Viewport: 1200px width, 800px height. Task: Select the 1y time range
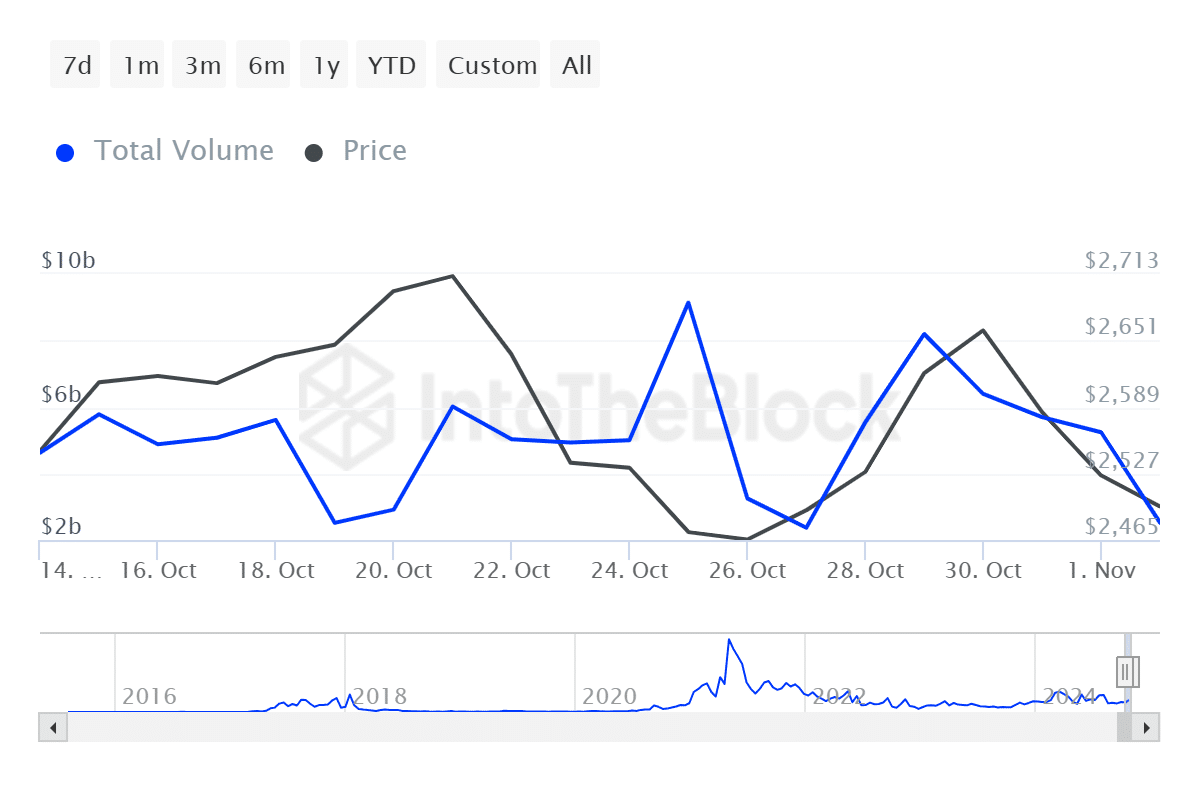(x=326, y=66)
